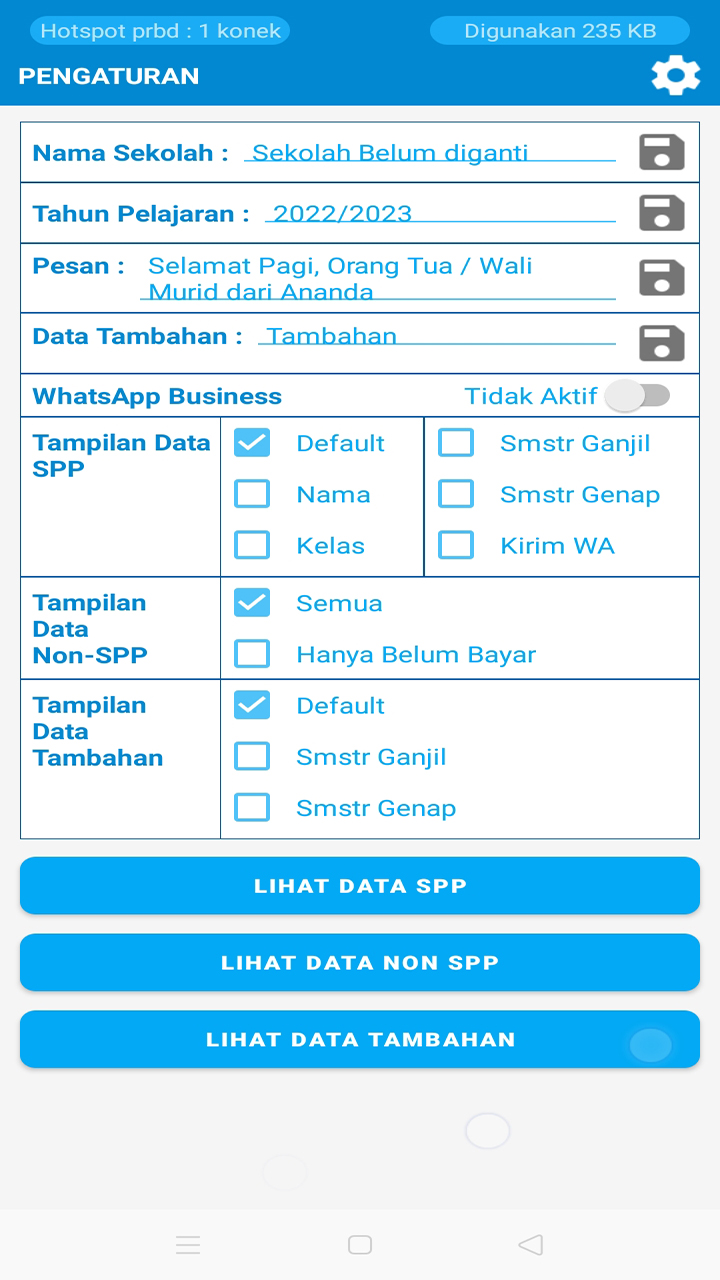Check the Nama option under Tampilan Data SPP
Screen dimensions: 720x1280
[252, 494]
